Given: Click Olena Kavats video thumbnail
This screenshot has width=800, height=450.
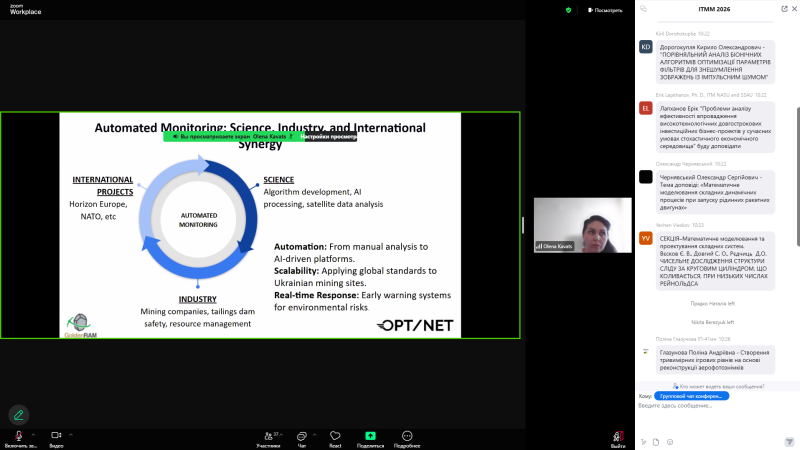Looking at the screenshot, I should tap(582, 224).
